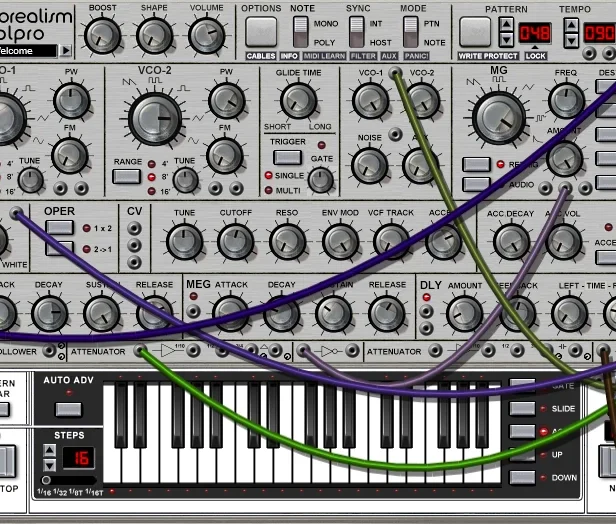This screenshot has width=616, height=524.
Task: Select the FILTER tab
Action: coord(363,56)
